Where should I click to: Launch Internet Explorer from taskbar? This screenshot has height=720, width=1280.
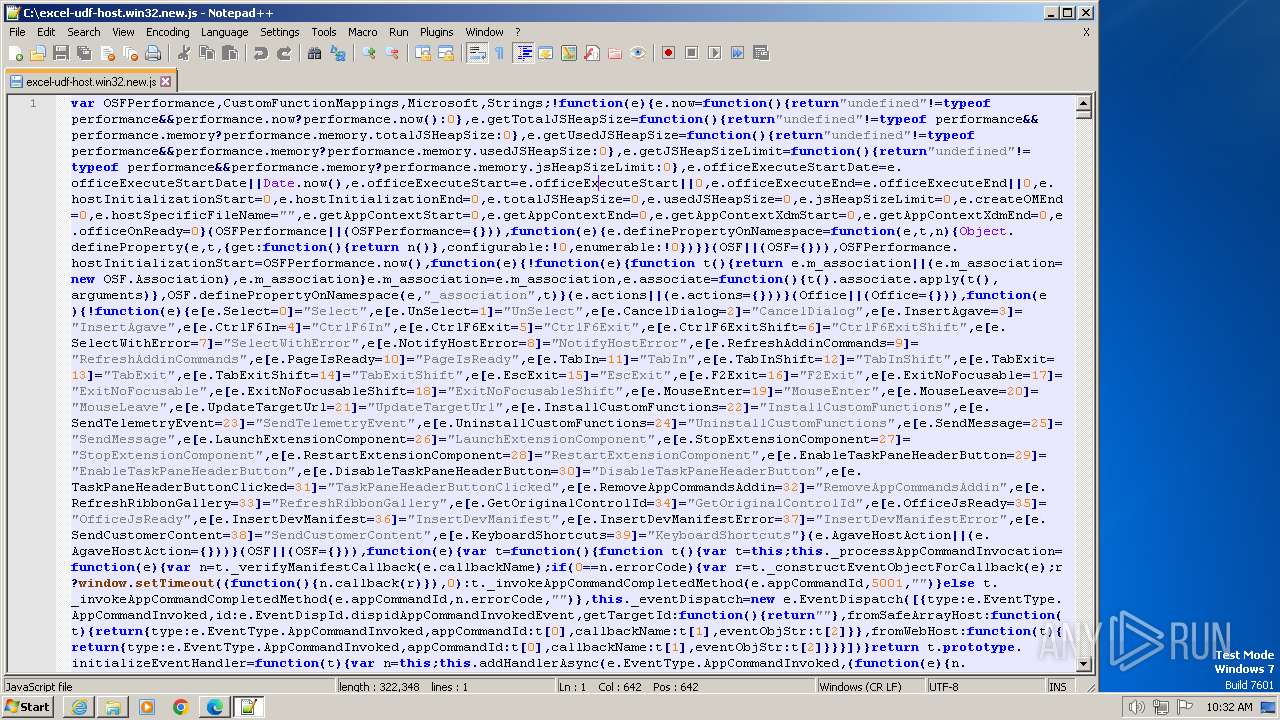[79, 707]
